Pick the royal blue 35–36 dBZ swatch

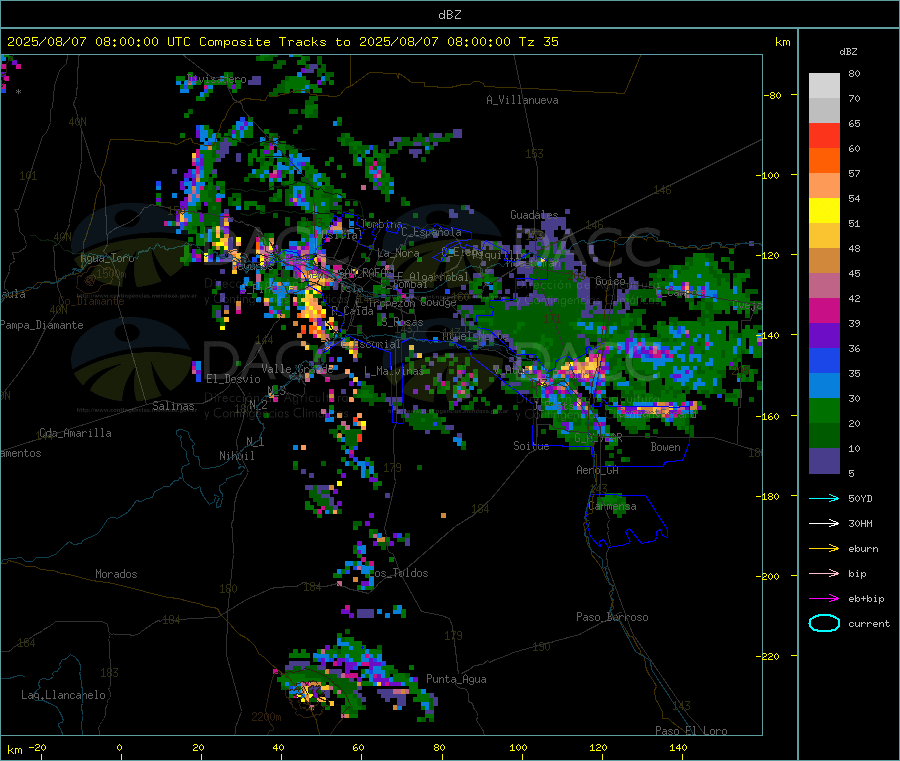824,361
